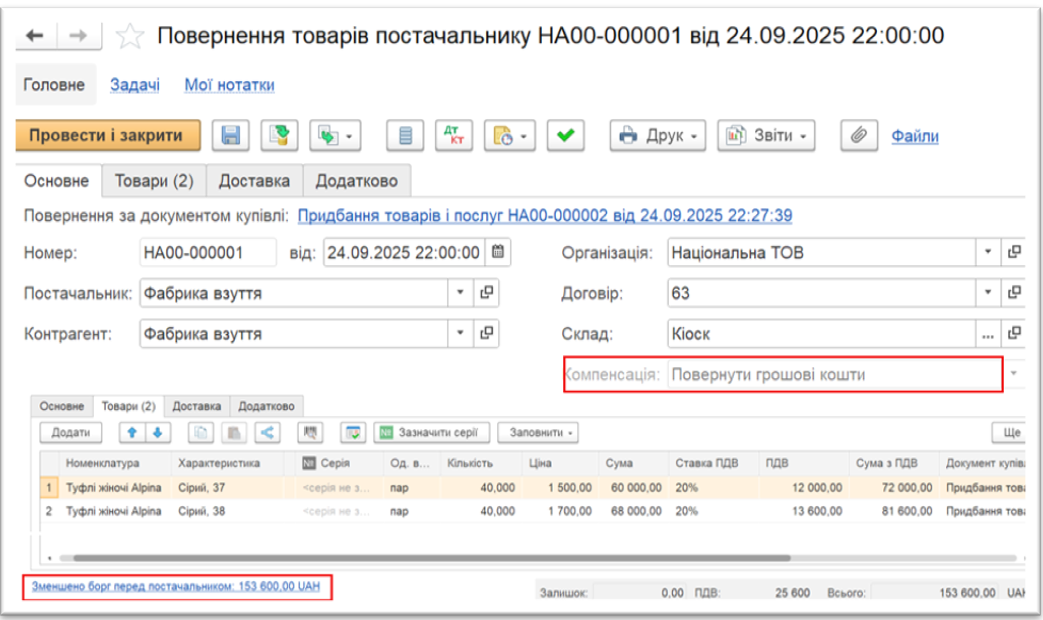Image resolution: width=1043 pixels, height=620 pixels.
Task: Click the paperclip attachments icon
Action: (x=858, y=136)
